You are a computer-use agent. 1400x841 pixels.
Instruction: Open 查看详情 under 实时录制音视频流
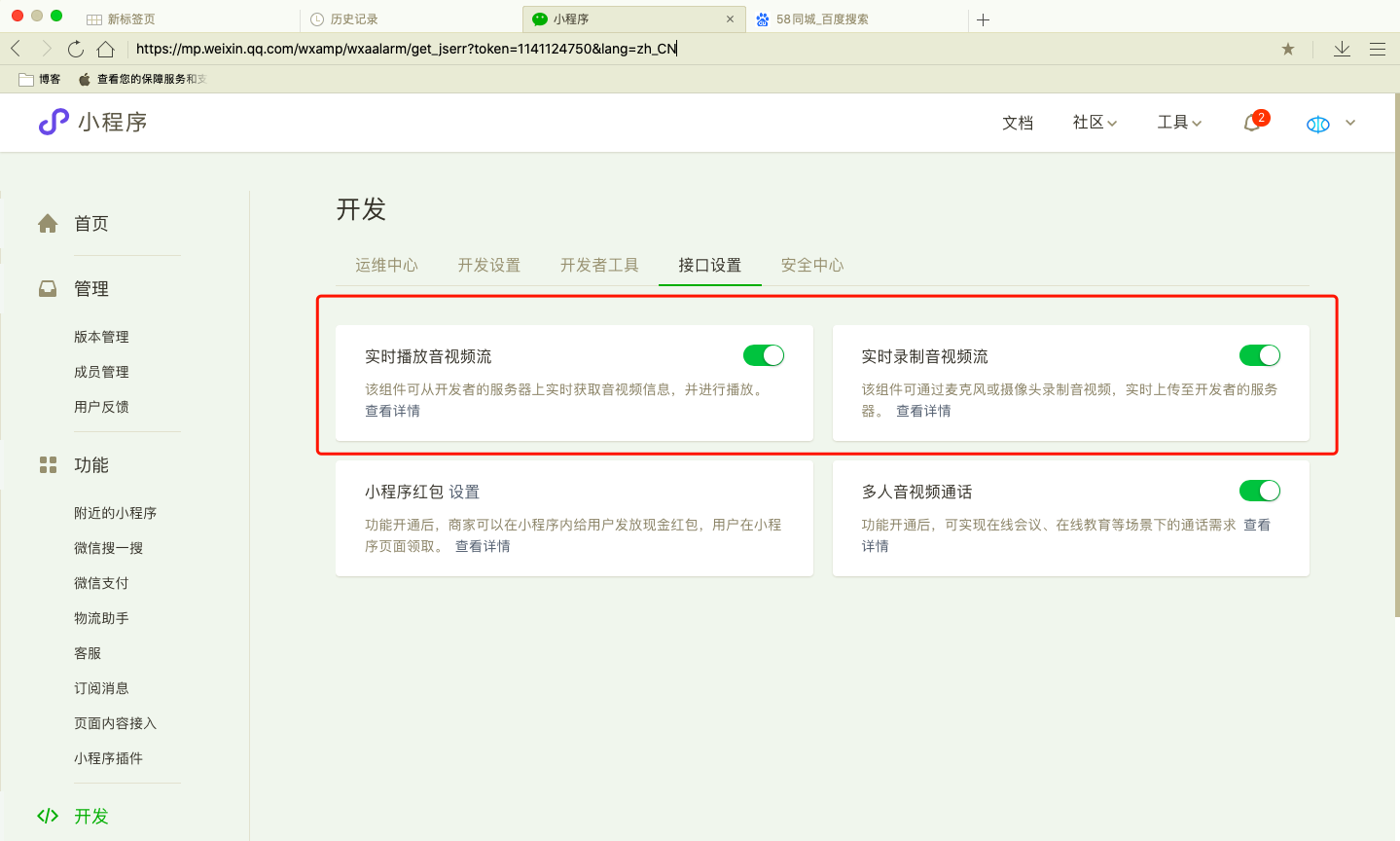[923, 411]
